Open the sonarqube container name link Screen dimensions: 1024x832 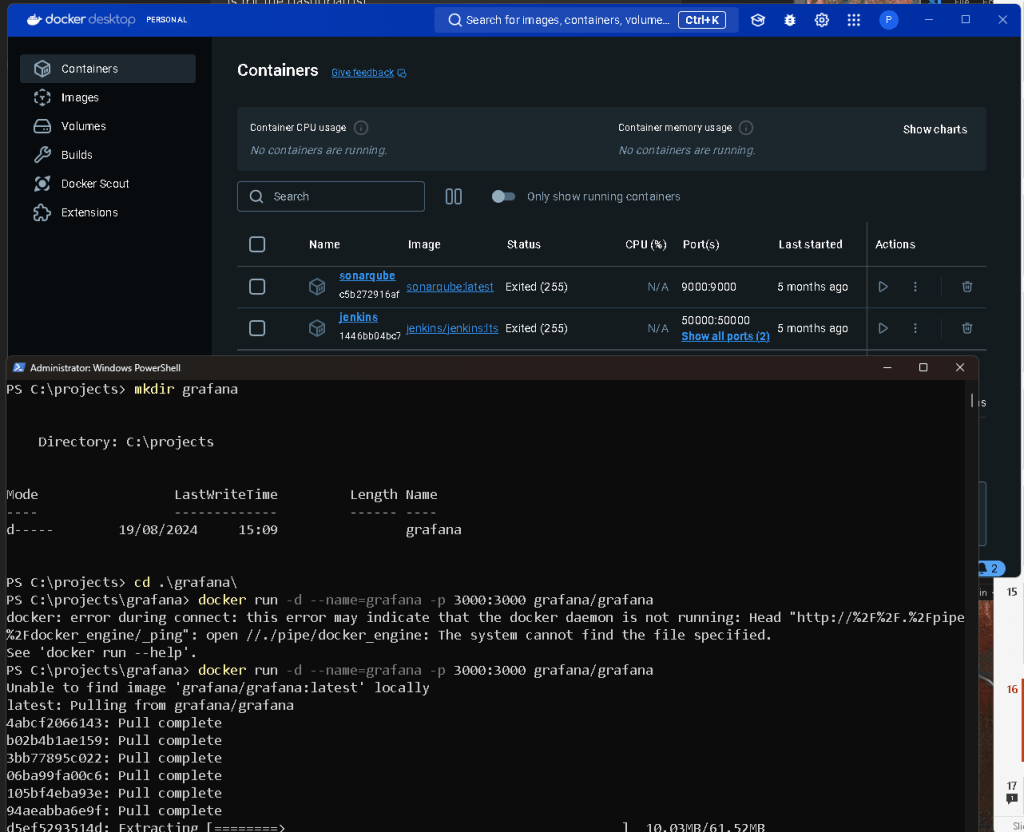pos(367,276)
